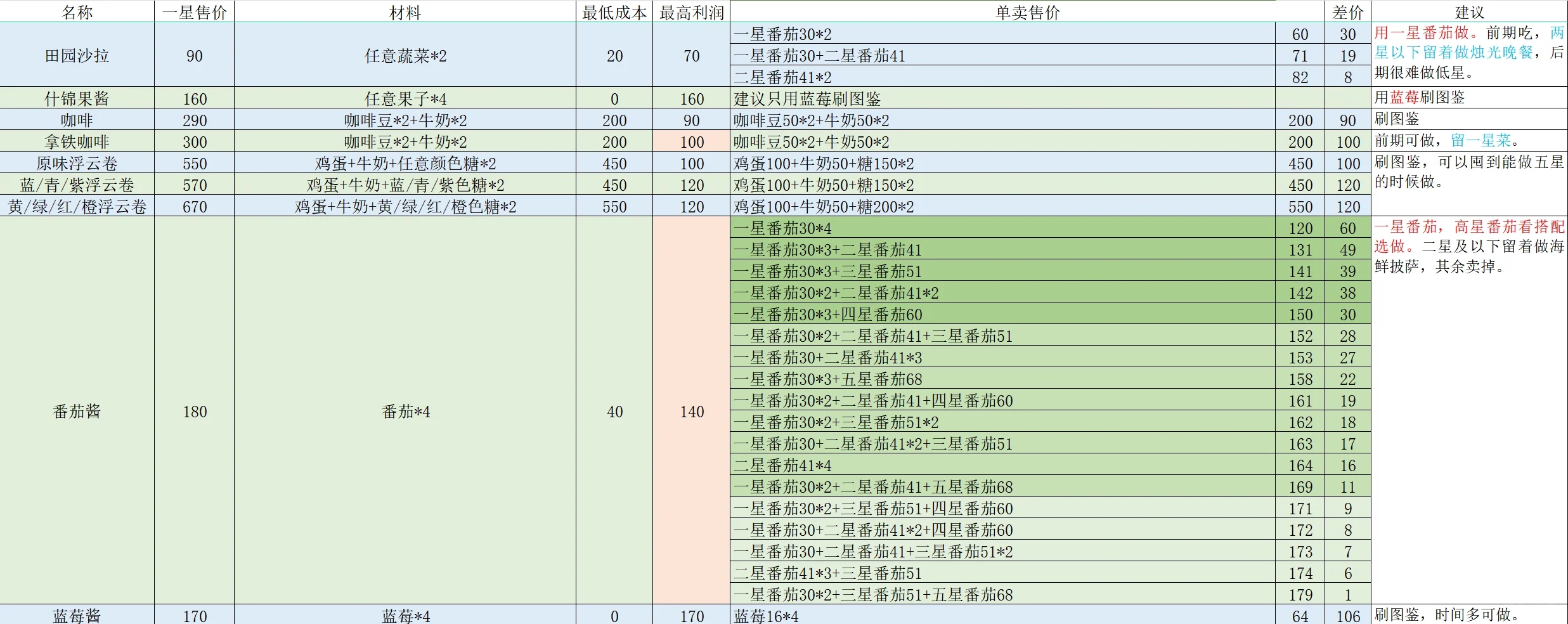Select the 二星番茄41*3+三星番茄51 cell
Viewport: 1568px width, 624px height.
click(x=1002, y=573)
